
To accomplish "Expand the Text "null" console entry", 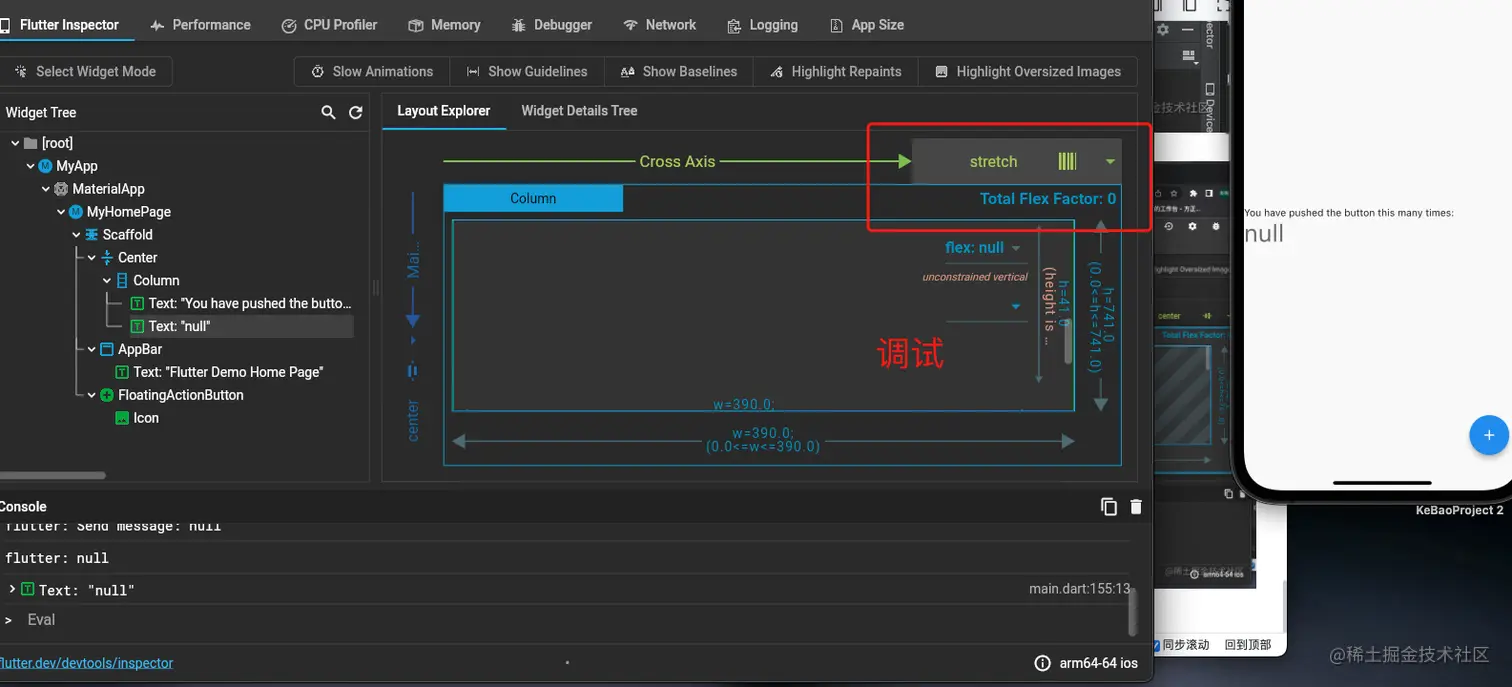I will (x=12, y=589).
